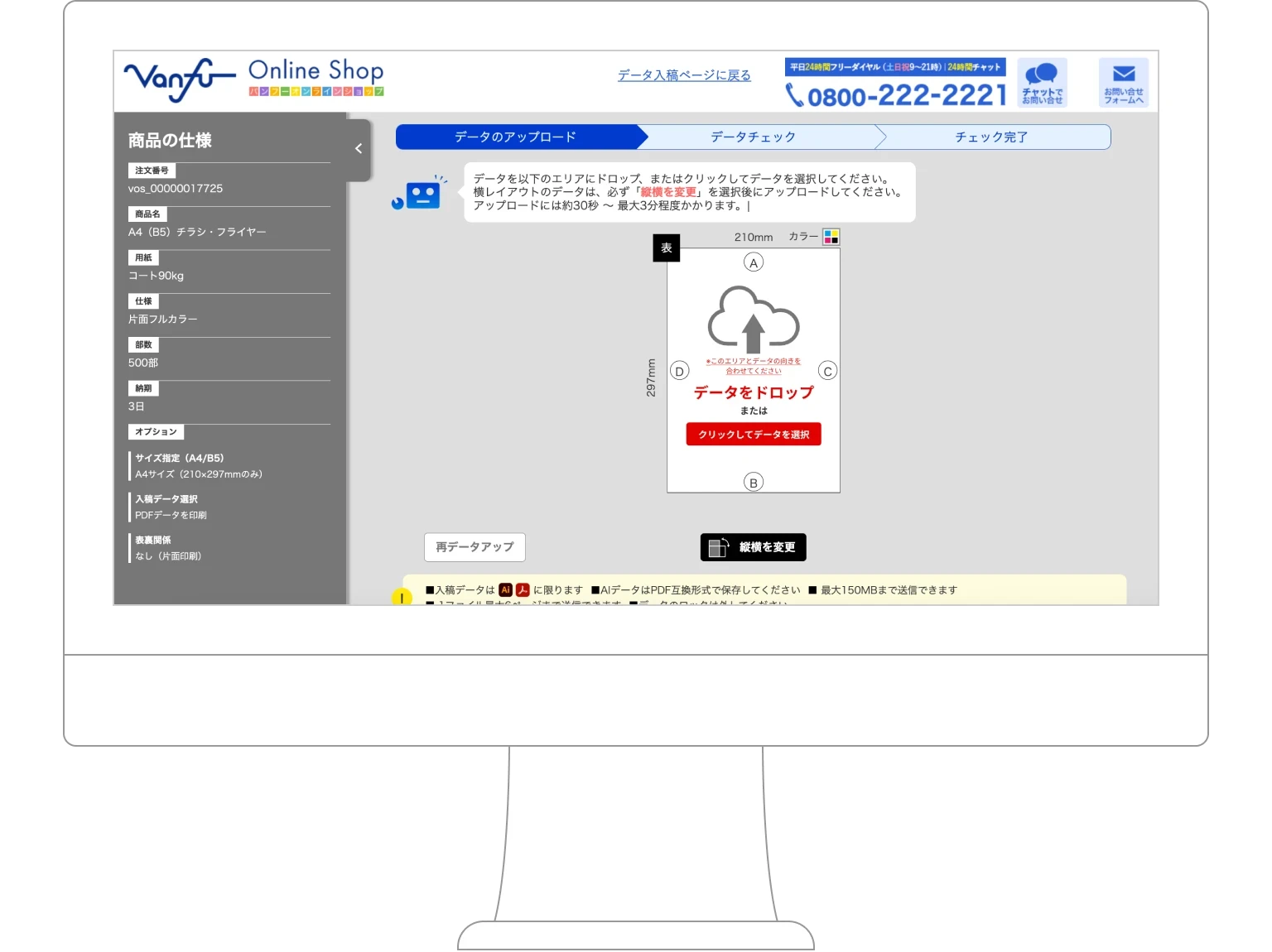Click the circled D marker
Screen dimensions: 1272x952
pos(679,371)
